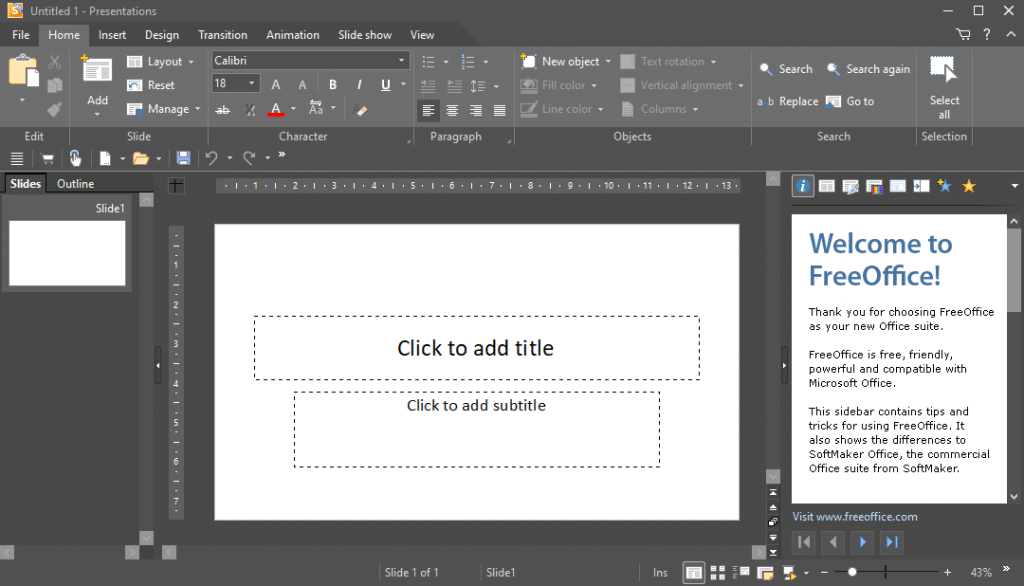Open the Layout dropdown

(161, 61)
